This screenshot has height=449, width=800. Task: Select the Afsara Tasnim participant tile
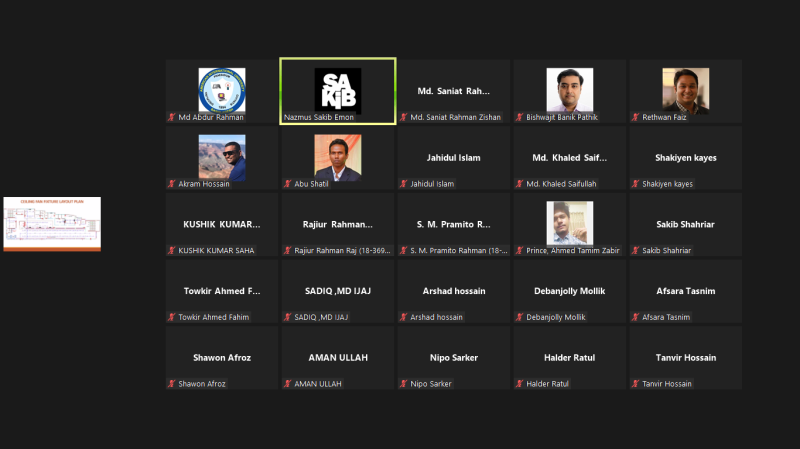point(686,291)
